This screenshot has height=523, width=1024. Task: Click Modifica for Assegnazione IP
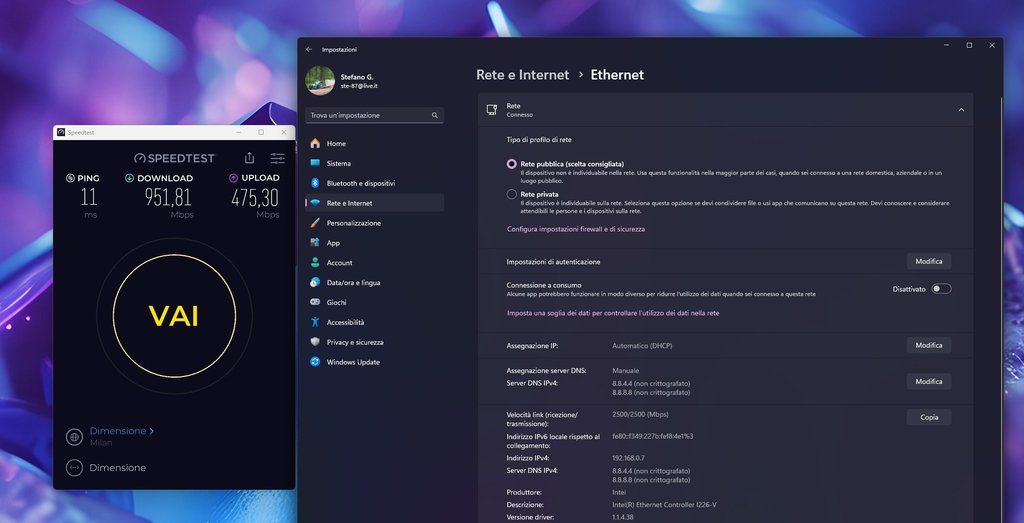[x=929, y=345]
